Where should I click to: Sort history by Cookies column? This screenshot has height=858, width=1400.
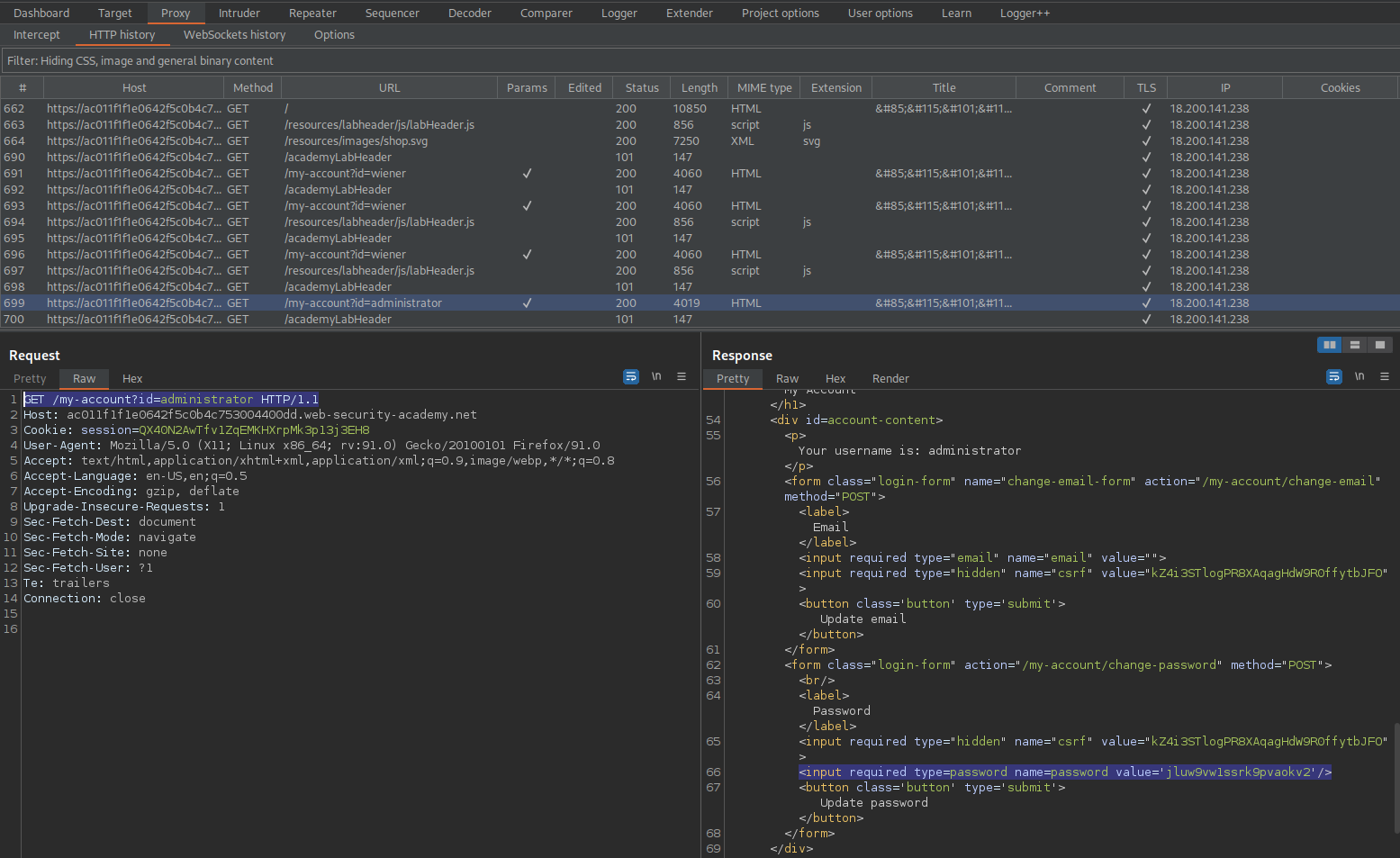pyautogui.click(x=1340, y=87)
